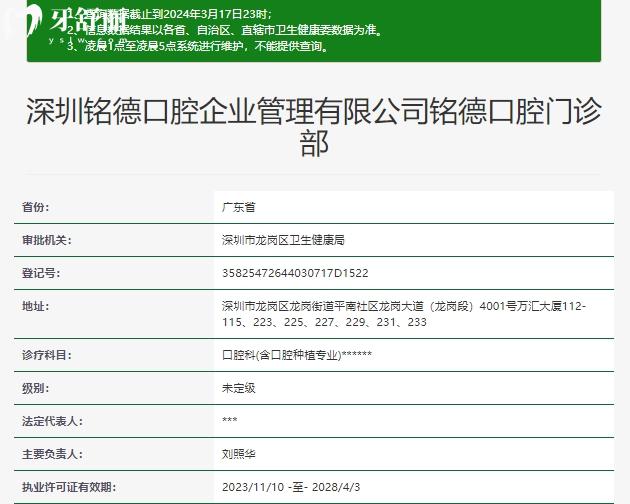Select the value 广东省
Screen dimensions: 630x504
(x=239, y=207)
